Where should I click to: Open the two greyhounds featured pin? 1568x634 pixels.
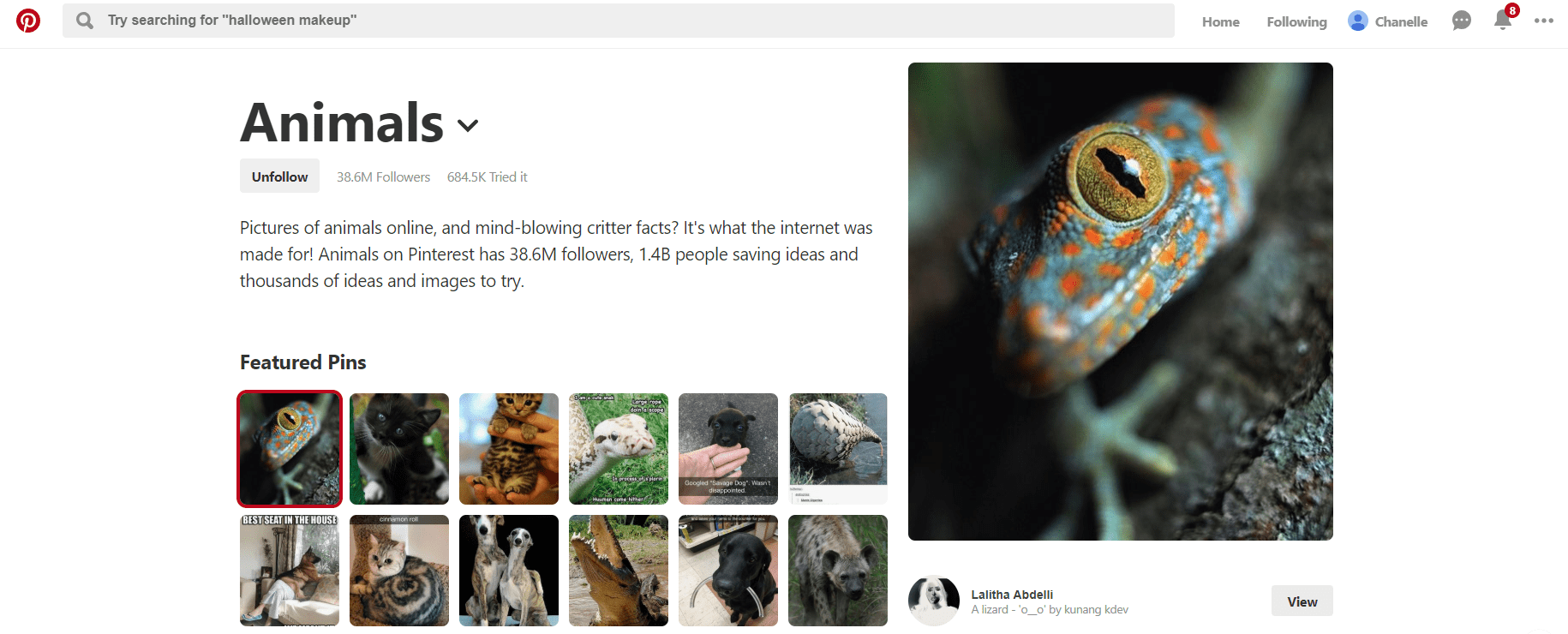click(509, 571)
